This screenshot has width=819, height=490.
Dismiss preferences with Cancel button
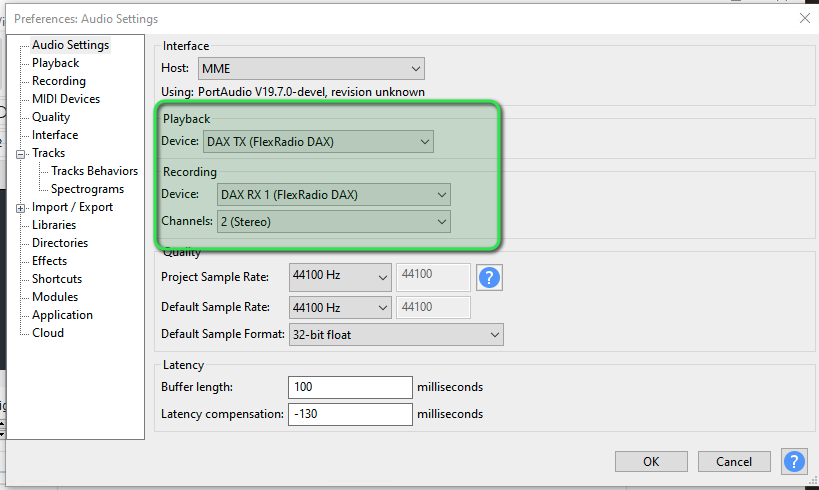734,462
